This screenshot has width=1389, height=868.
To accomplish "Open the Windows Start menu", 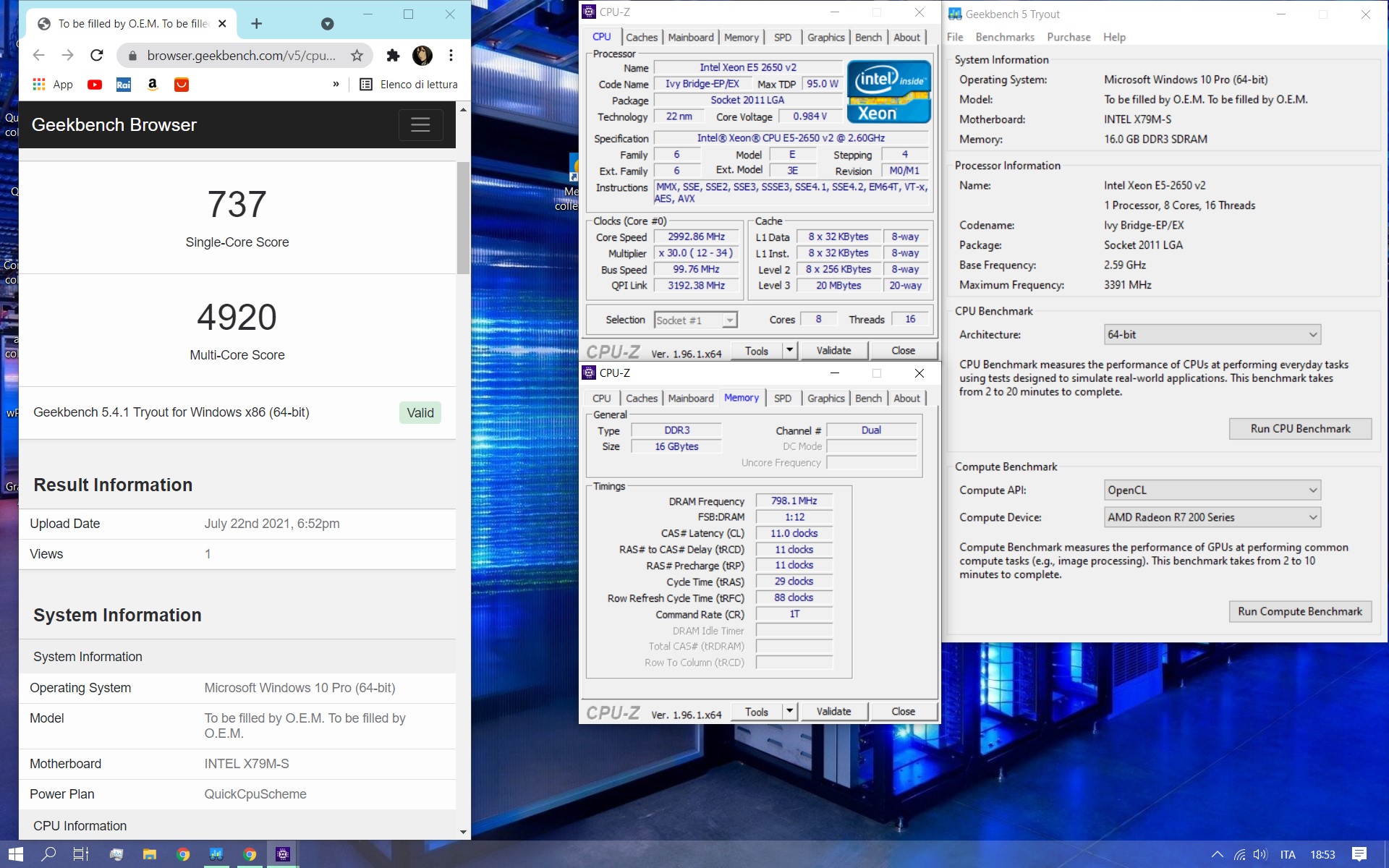I will click(x=16, y=854).
